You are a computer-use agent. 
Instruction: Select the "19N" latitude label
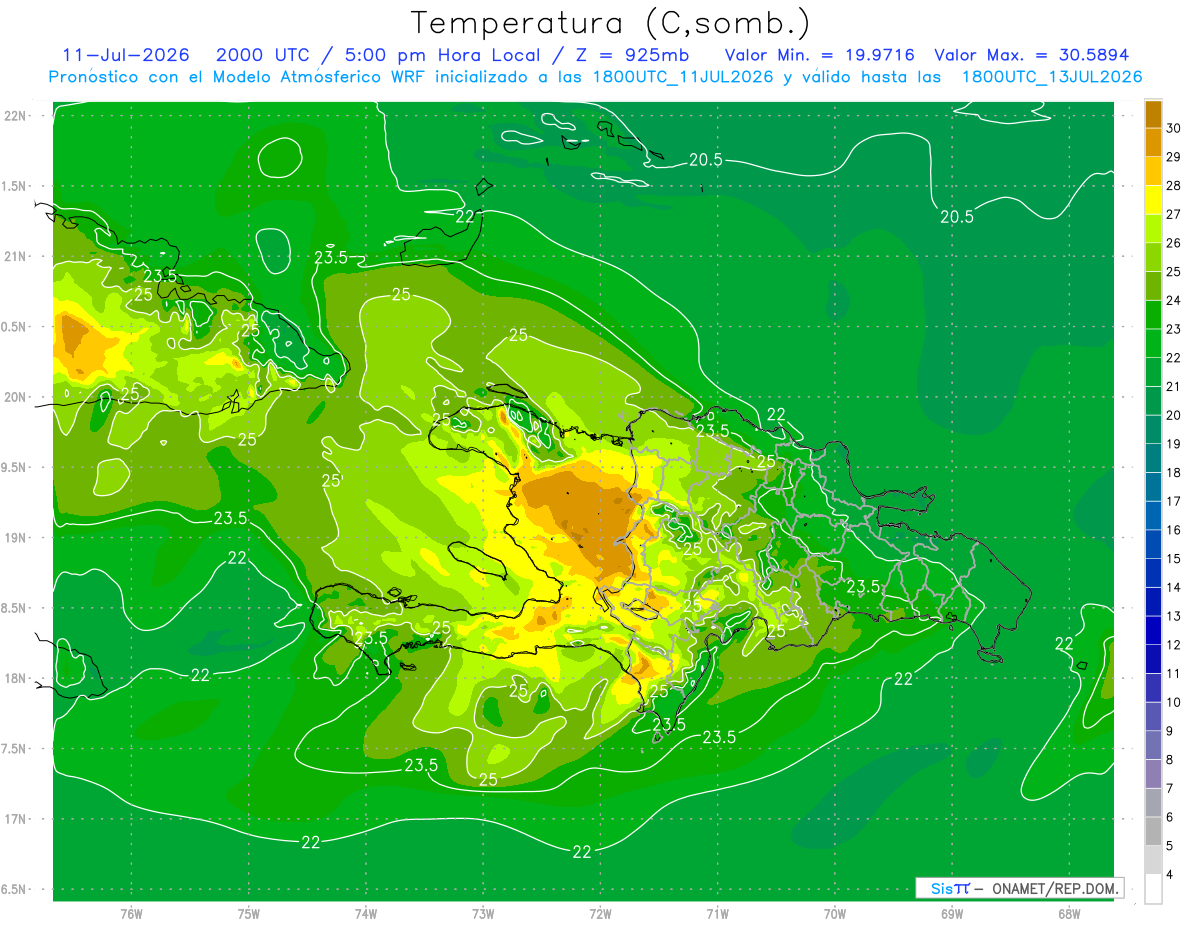coord(15,538)
